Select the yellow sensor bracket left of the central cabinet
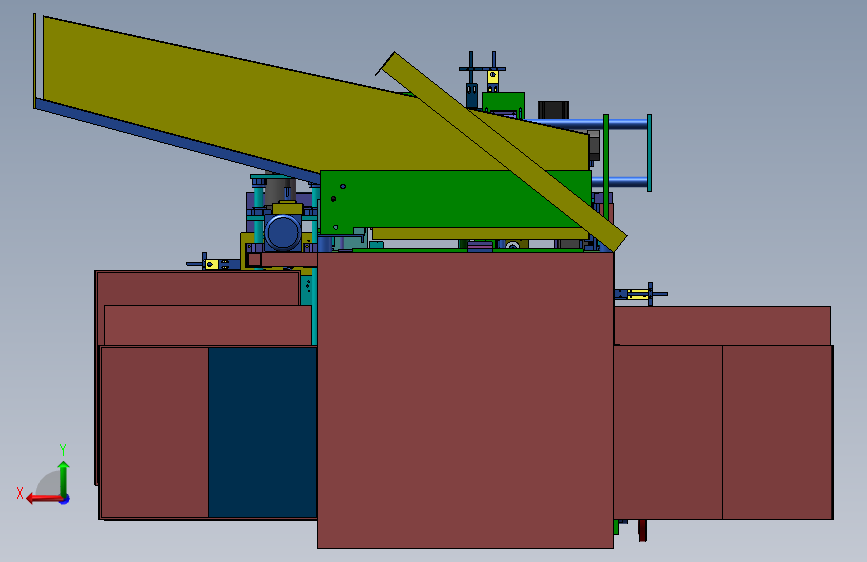The width and height of the screenshot is (867, 562). point(211,264)
